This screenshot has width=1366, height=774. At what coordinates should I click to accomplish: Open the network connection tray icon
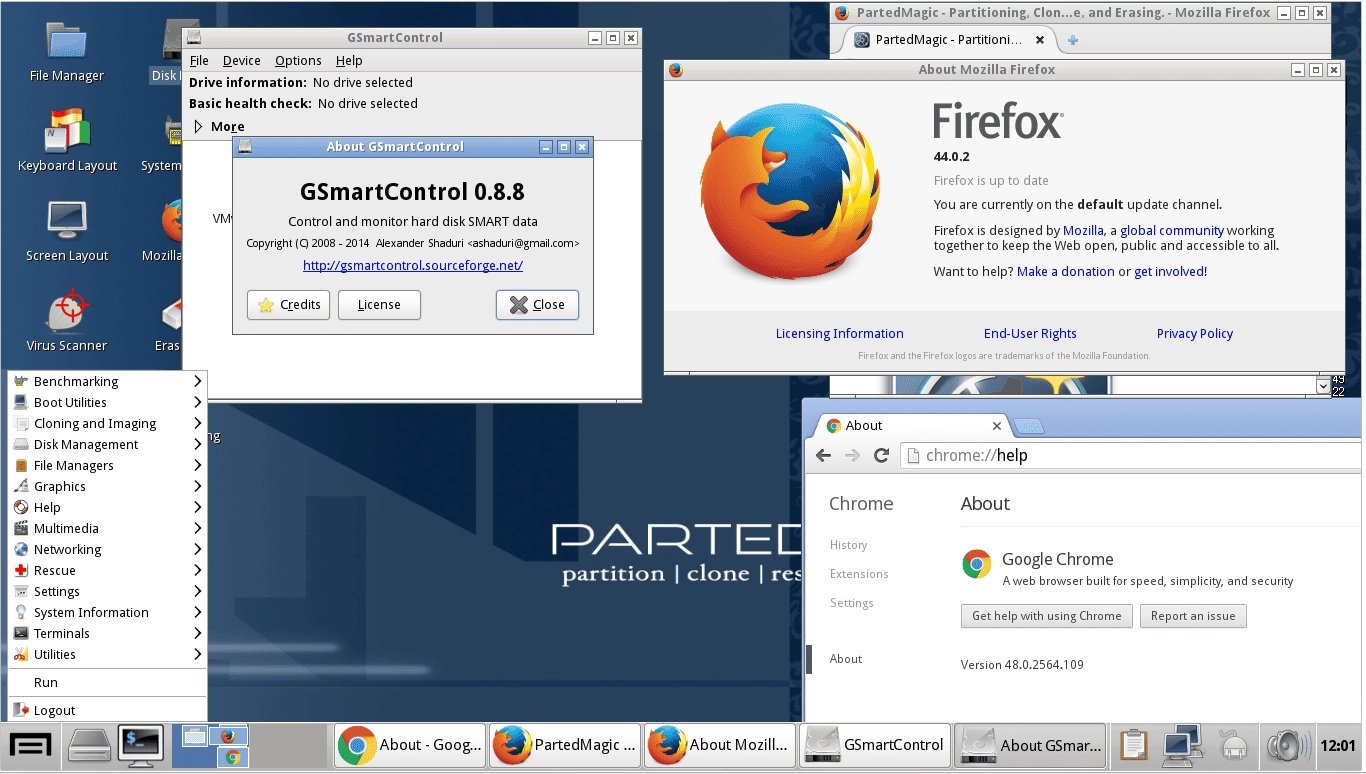point(1182,745)
